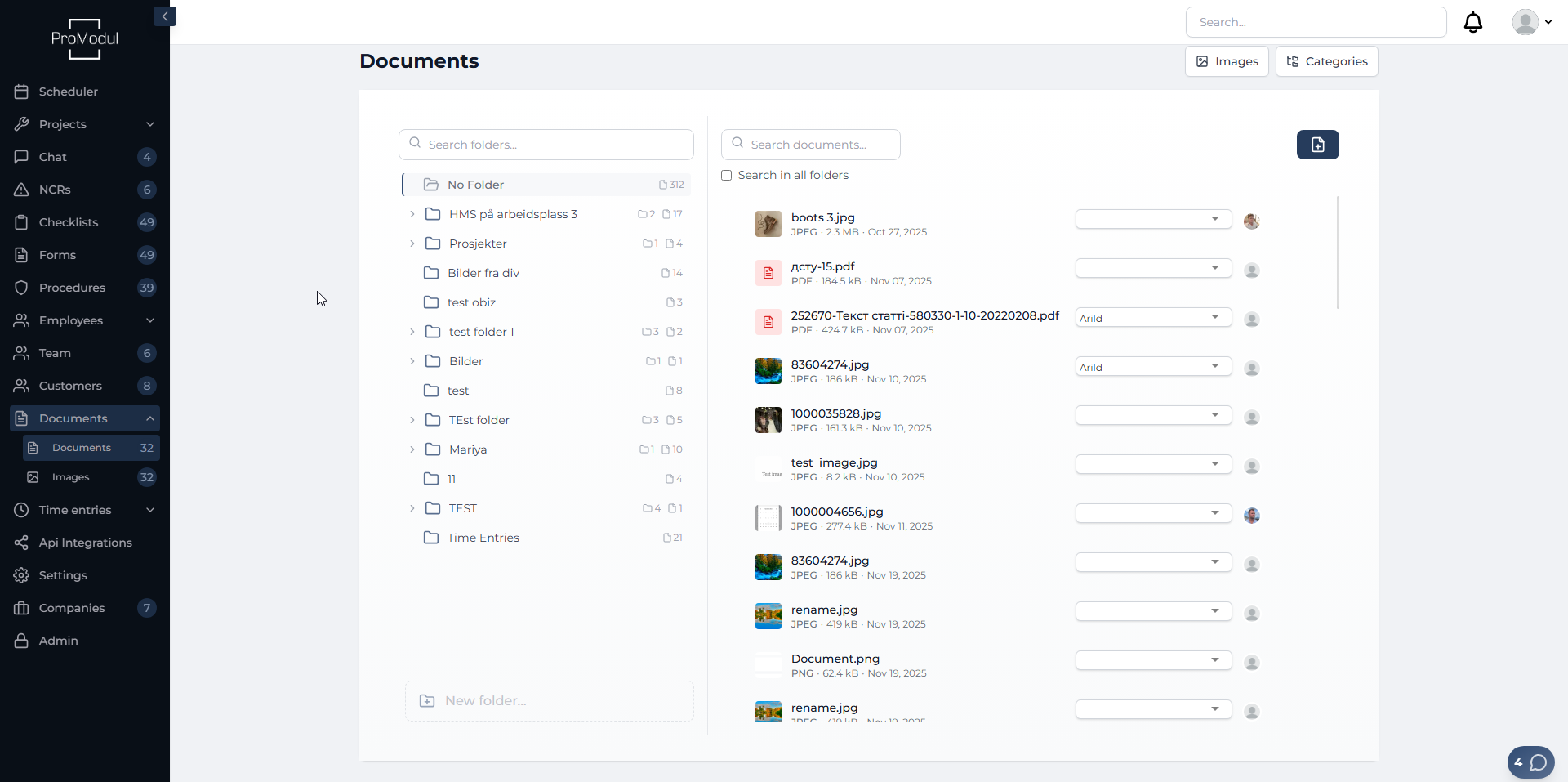Expand the HMS på arbeidsplass 3 folder
Image resolution: width=1568 pixels, height=782 pixels.
click(x=412, y=214)
